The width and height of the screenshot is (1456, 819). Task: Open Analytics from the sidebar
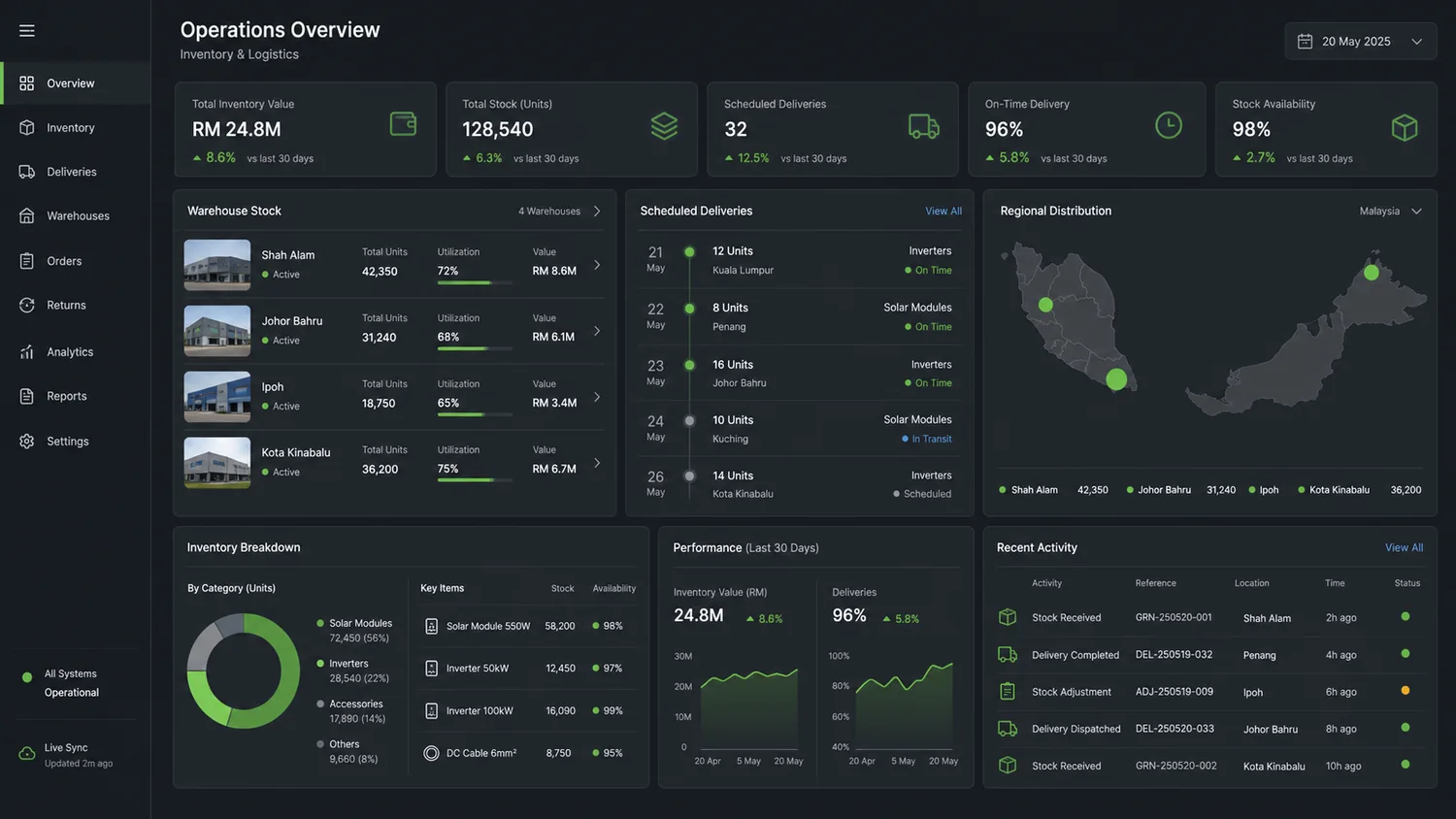tap(76, 351)
